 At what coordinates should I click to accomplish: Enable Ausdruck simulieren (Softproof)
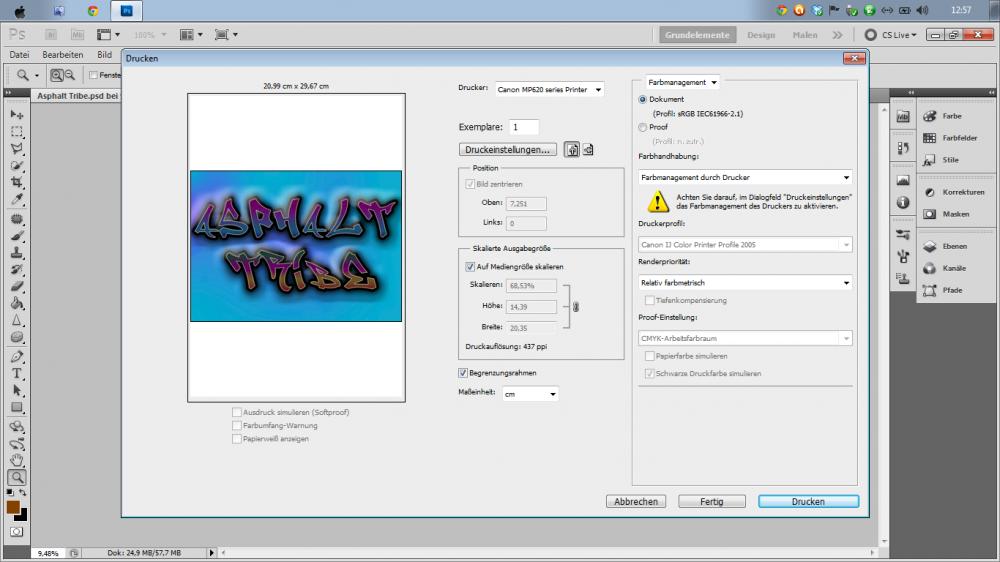tap(237, 412)
